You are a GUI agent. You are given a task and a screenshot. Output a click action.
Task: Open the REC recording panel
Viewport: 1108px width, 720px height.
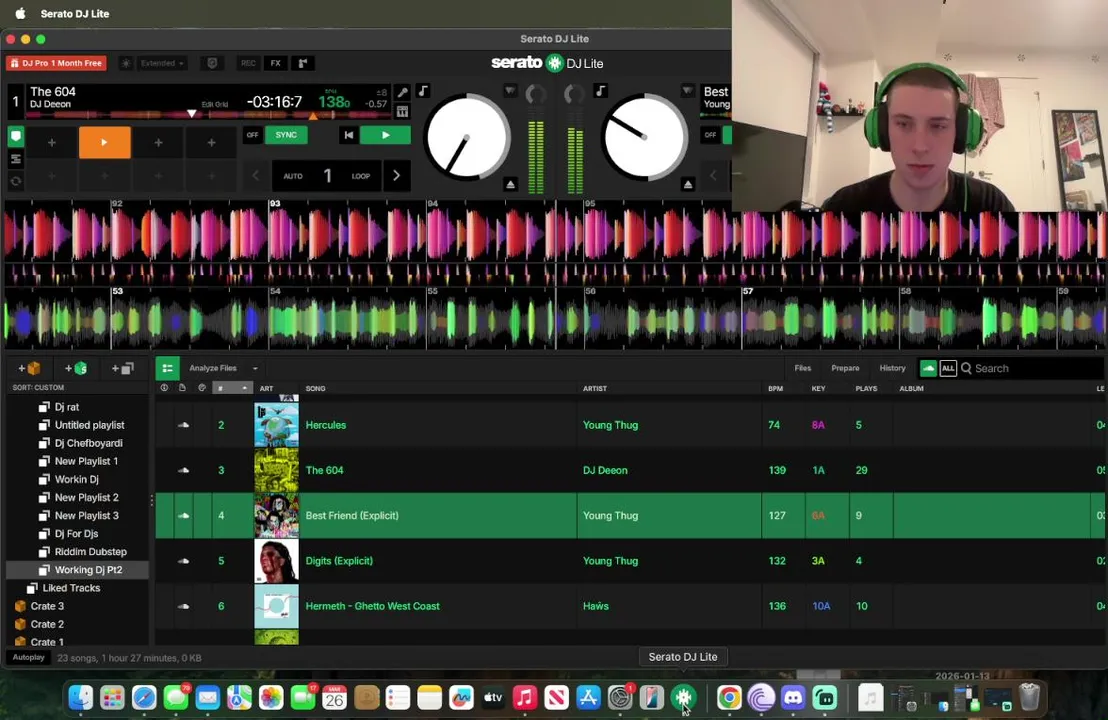point(248,63)
